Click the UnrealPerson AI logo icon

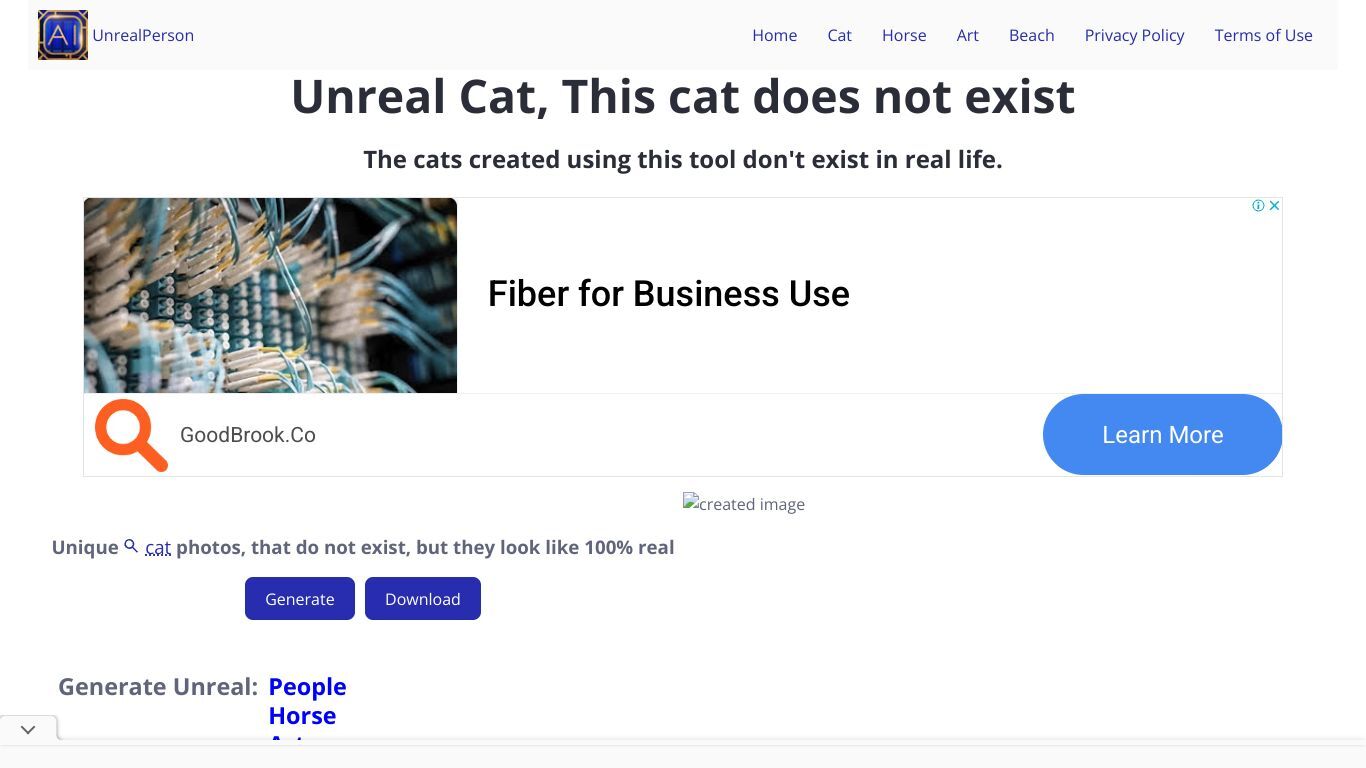(x=63, y=35)
